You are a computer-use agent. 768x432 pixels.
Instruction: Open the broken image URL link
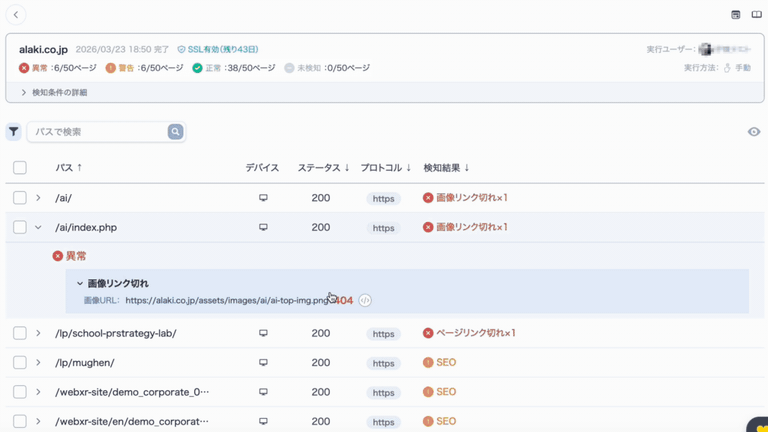coord(227,300)
